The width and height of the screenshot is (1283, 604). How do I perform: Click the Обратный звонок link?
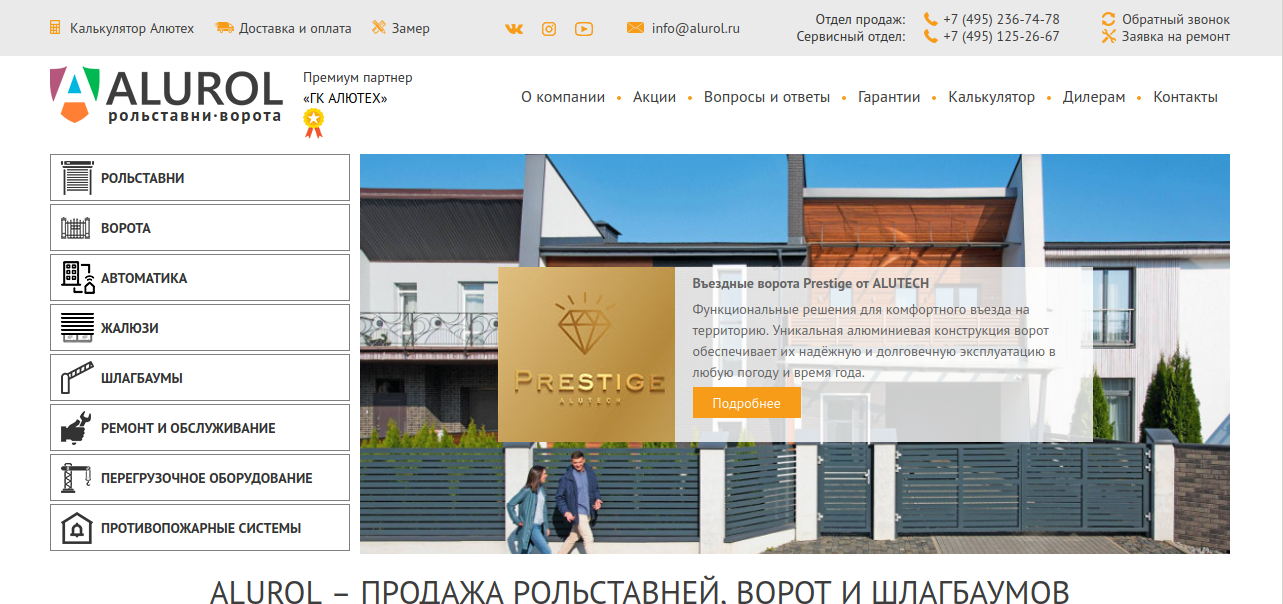(1175, 19)
